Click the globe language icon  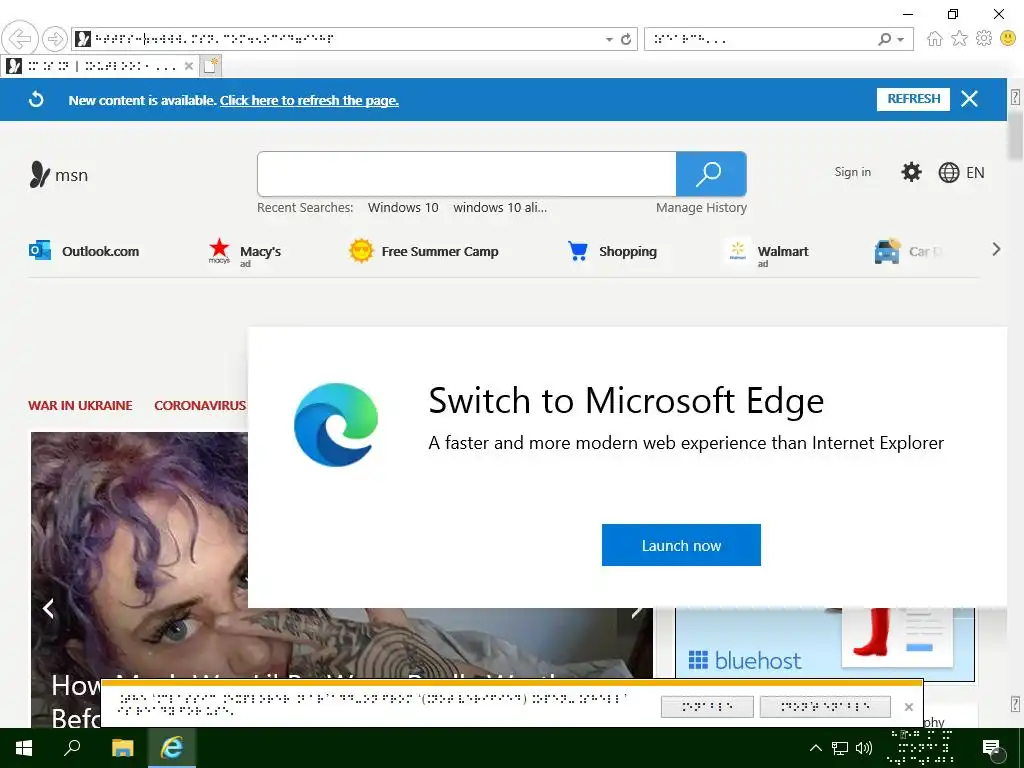(x=948, y=172)
